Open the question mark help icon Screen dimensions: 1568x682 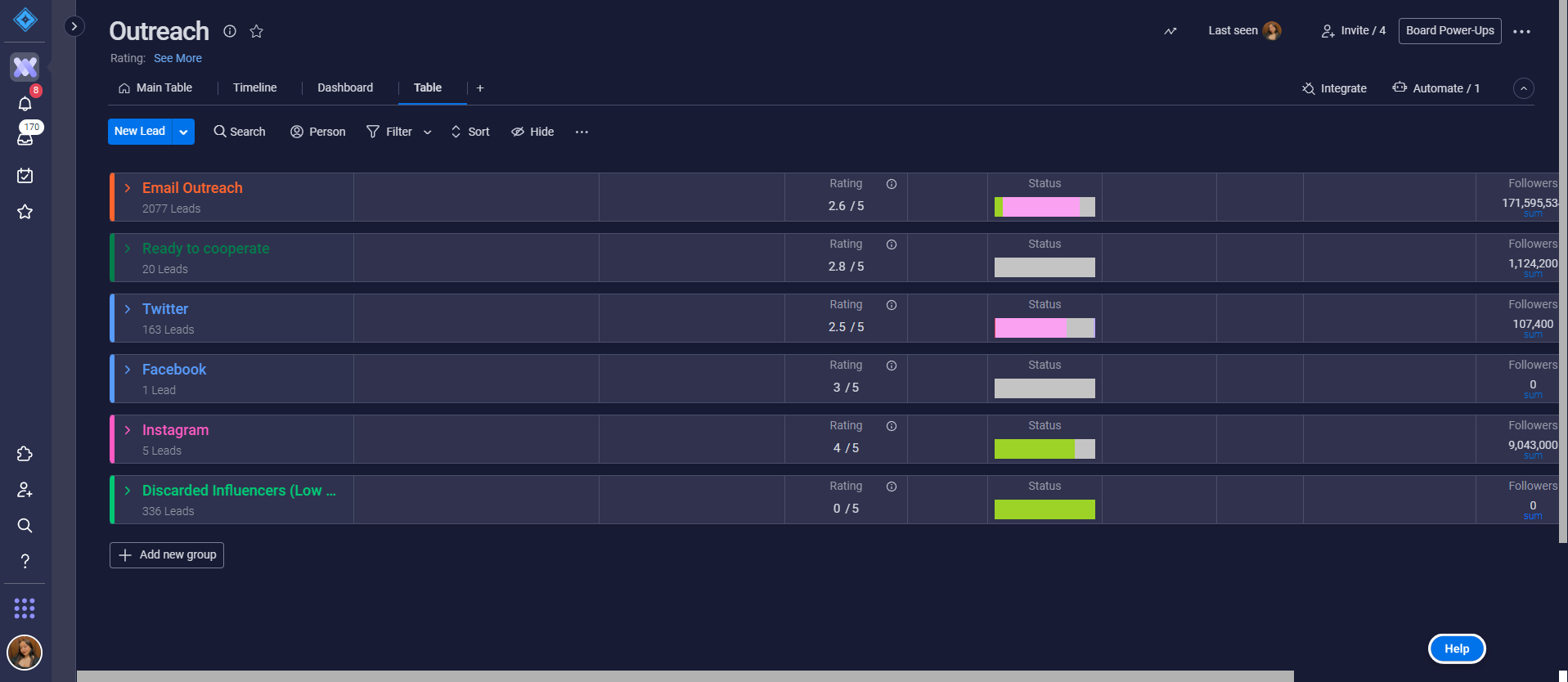[25, 561]
